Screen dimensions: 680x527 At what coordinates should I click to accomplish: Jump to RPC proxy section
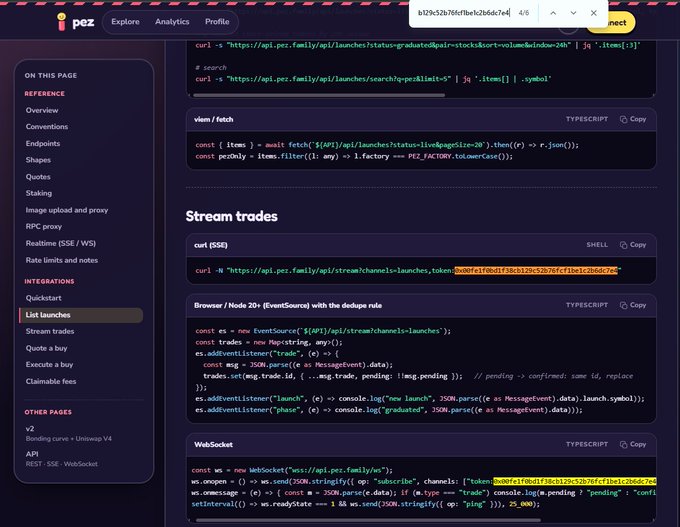click(x=44, y=226)
